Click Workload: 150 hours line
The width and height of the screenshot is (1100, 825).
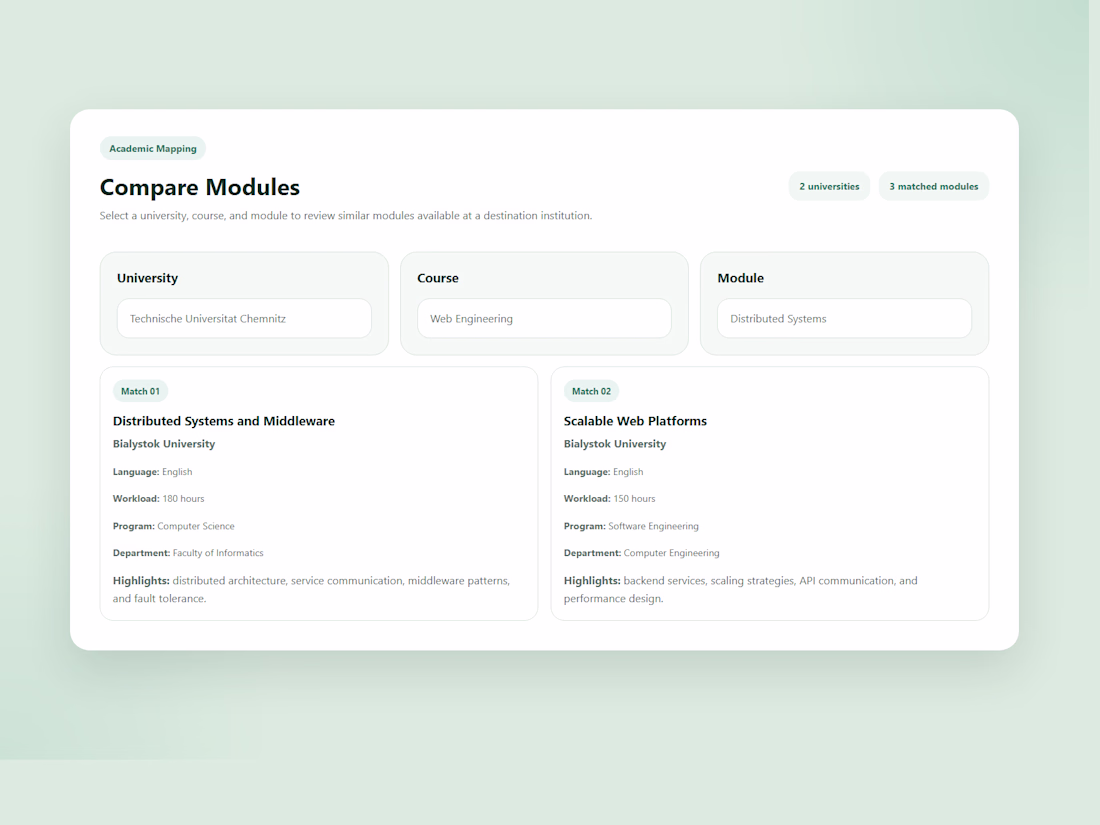pyautogui.click(x=610, y=499)
